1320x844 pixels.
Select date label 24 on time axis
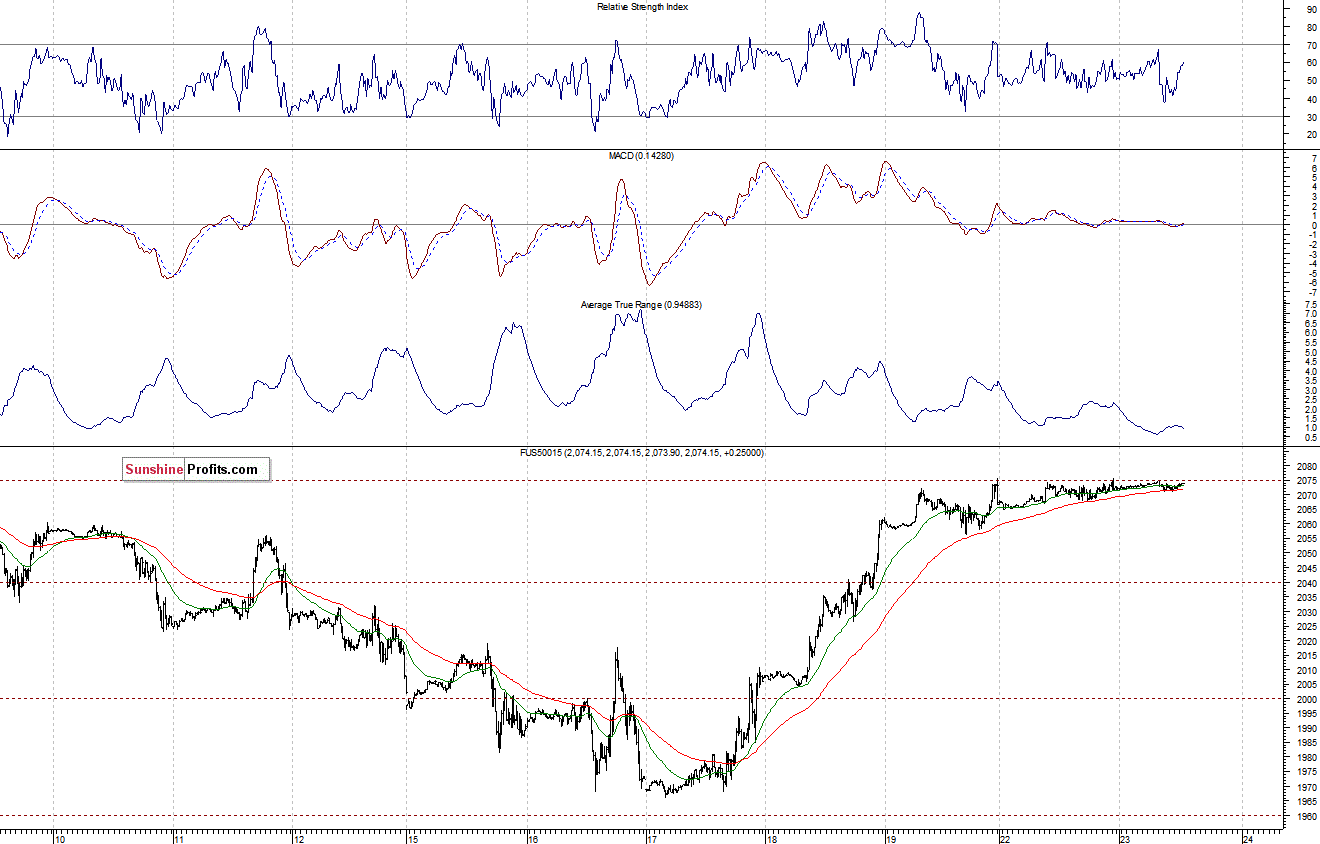tap(1247, 838)
